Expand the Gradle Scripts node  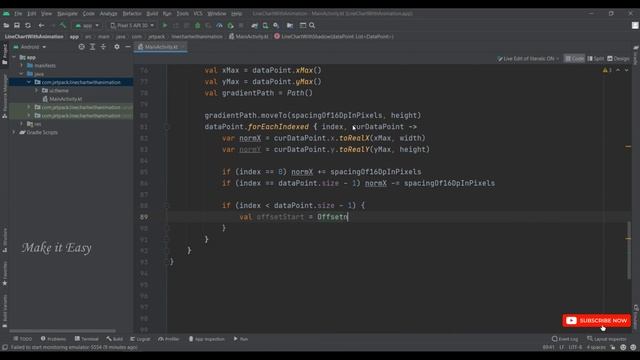click(x=14, y=132)
